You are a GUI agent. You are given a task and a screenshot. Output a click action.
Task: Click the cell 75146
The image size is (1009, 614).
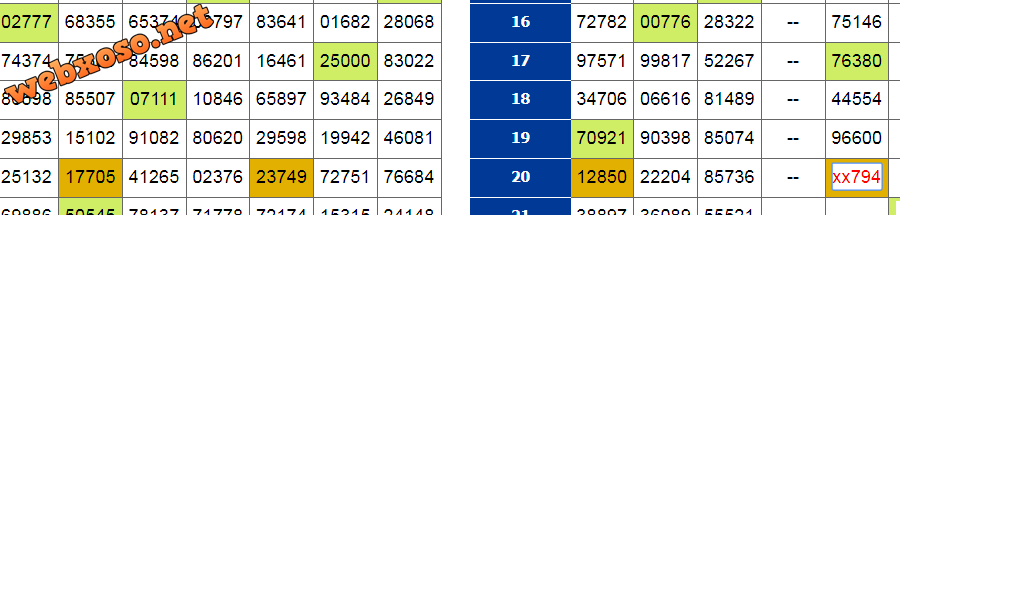tap(856, 23)
